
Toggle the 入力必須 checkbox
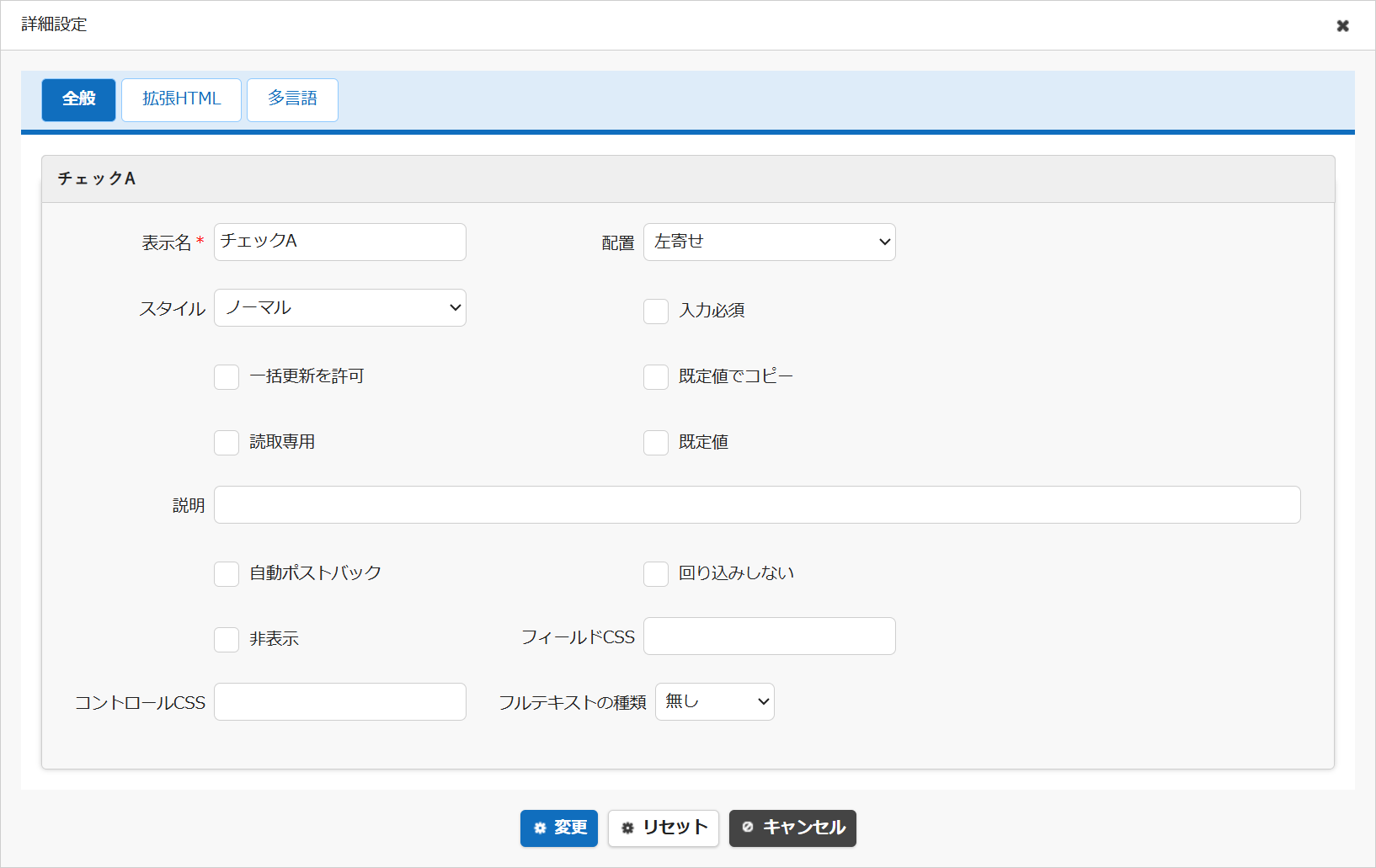click(x=656, y=312)
